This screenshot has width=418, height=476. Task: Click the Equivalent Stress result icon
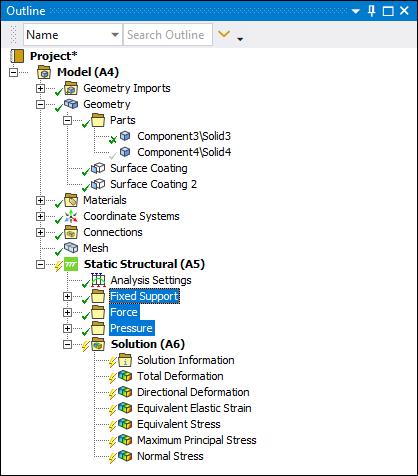click(125, 424)
